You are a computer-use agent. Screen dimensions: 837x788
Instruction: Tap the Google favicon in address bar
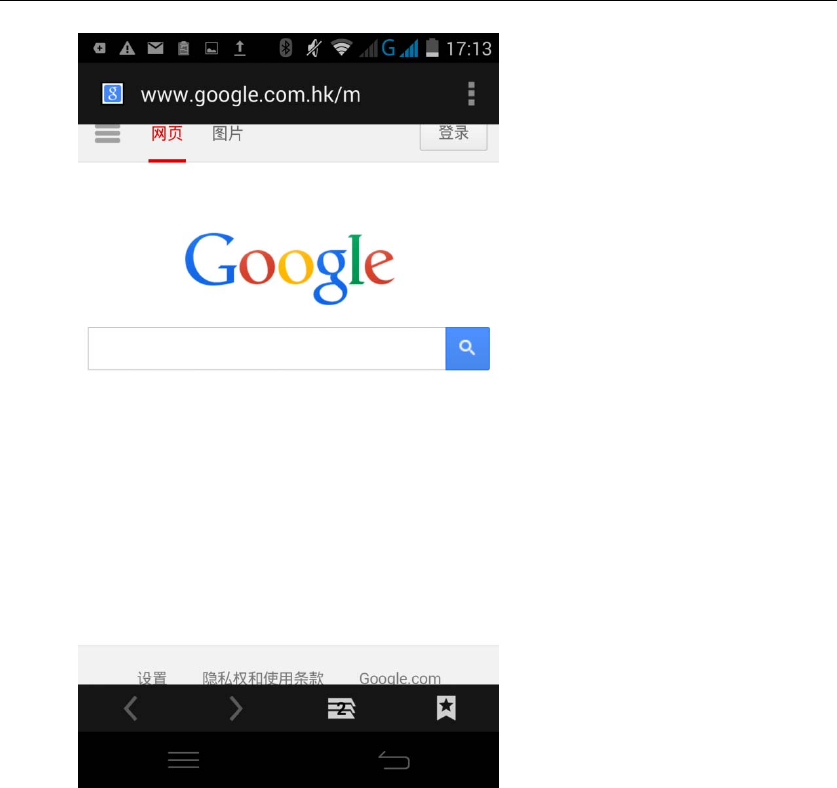point(112,94)
